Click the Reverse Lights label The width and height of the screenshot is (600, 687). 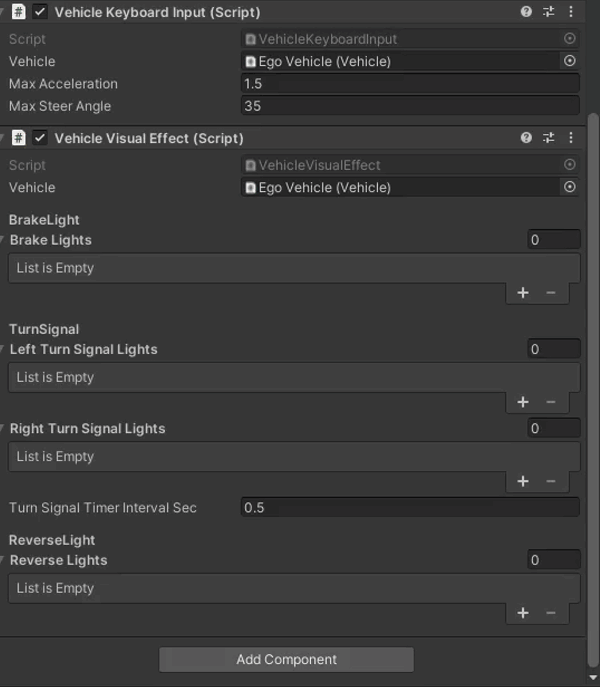(58, 560)
